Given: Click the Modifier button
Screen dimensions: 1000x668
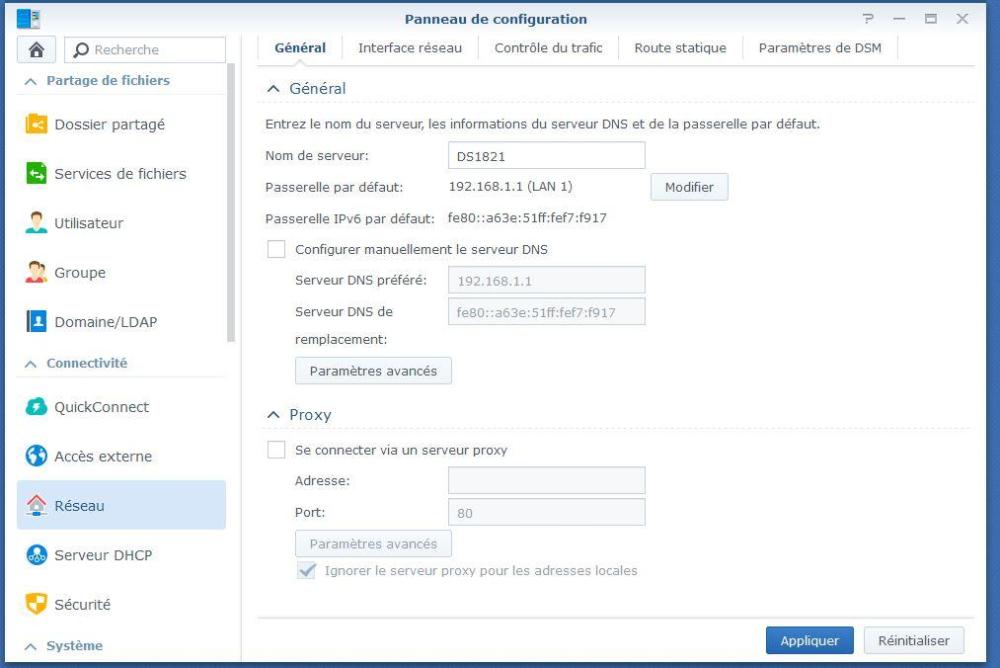Looking at the screenshot, I should click(x=689, y=187).
